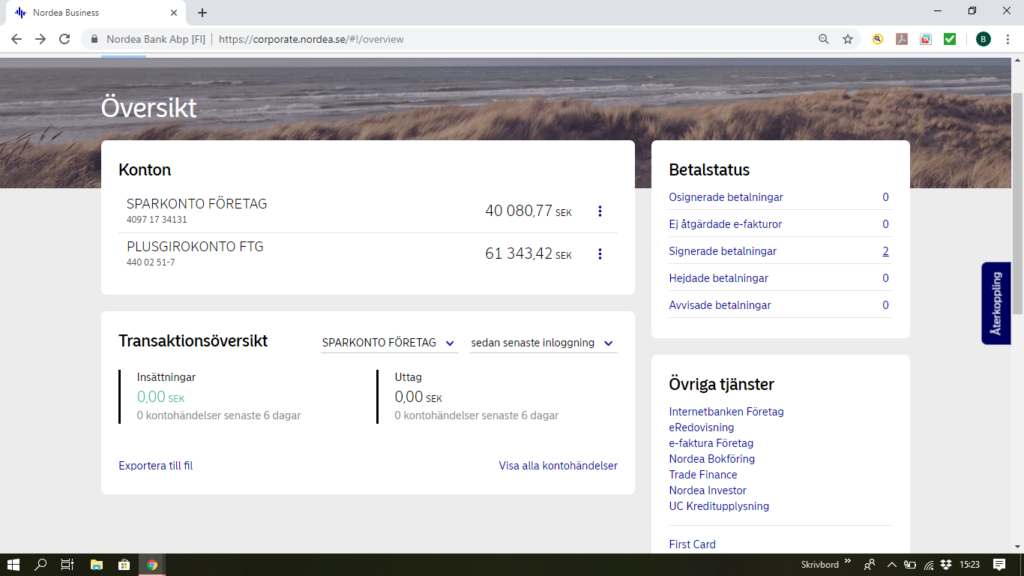This screenshot has width=1024, height=576.
Task: Reload the Nordea page
Action: coord(65,39)
